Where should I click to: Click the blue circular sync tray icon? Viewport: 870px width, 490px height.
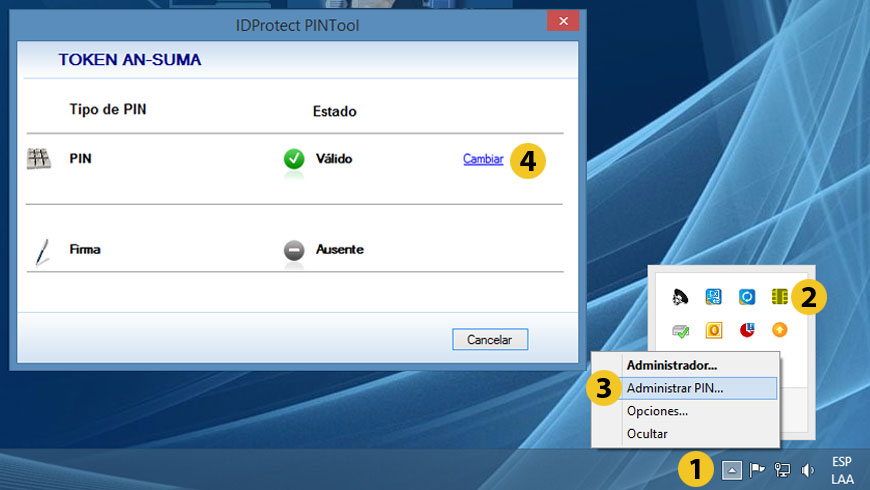click(747, 297)
